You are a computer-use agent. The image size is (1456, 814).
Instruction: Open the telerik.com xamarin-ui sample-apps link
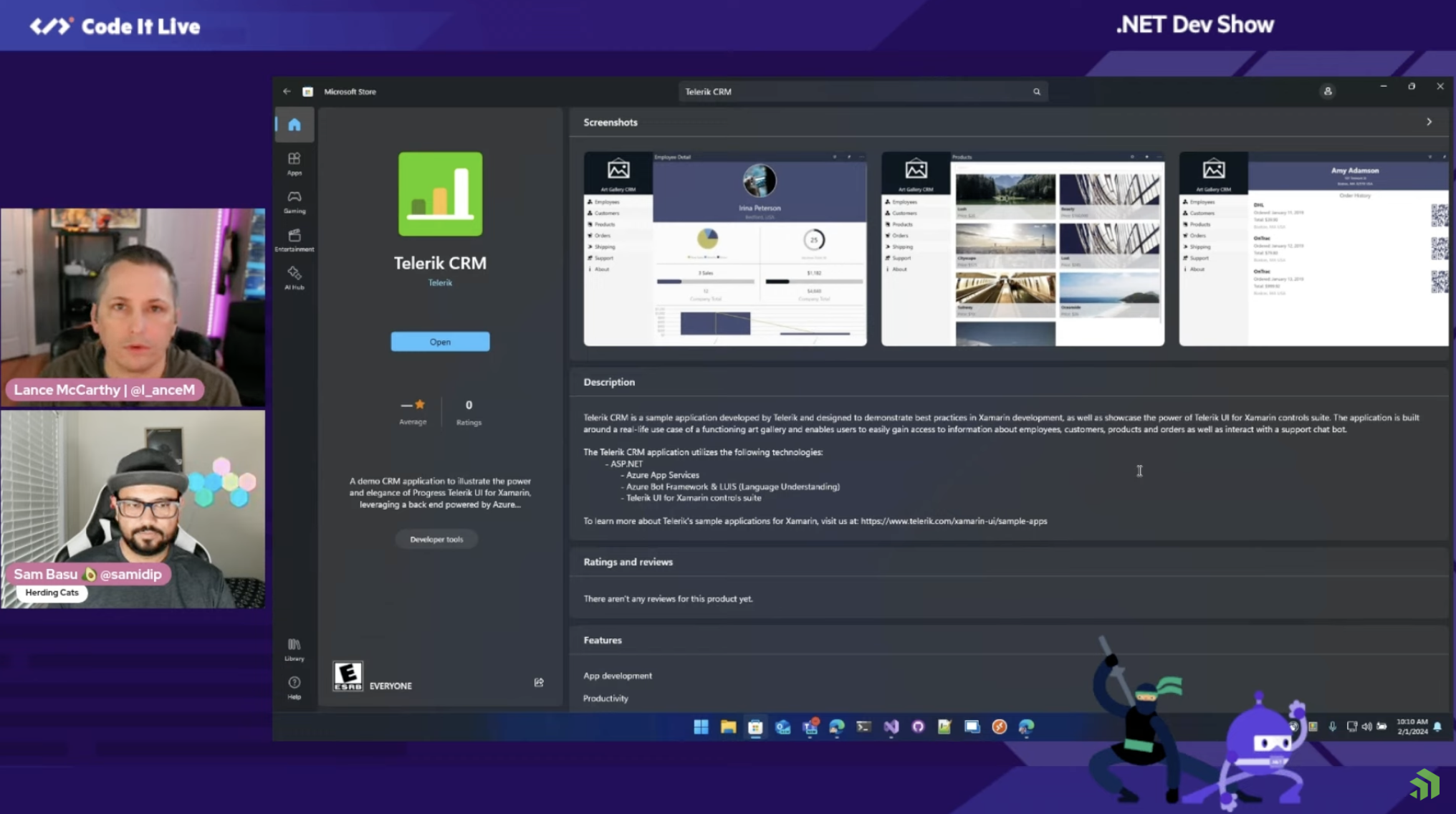point(954,521)
